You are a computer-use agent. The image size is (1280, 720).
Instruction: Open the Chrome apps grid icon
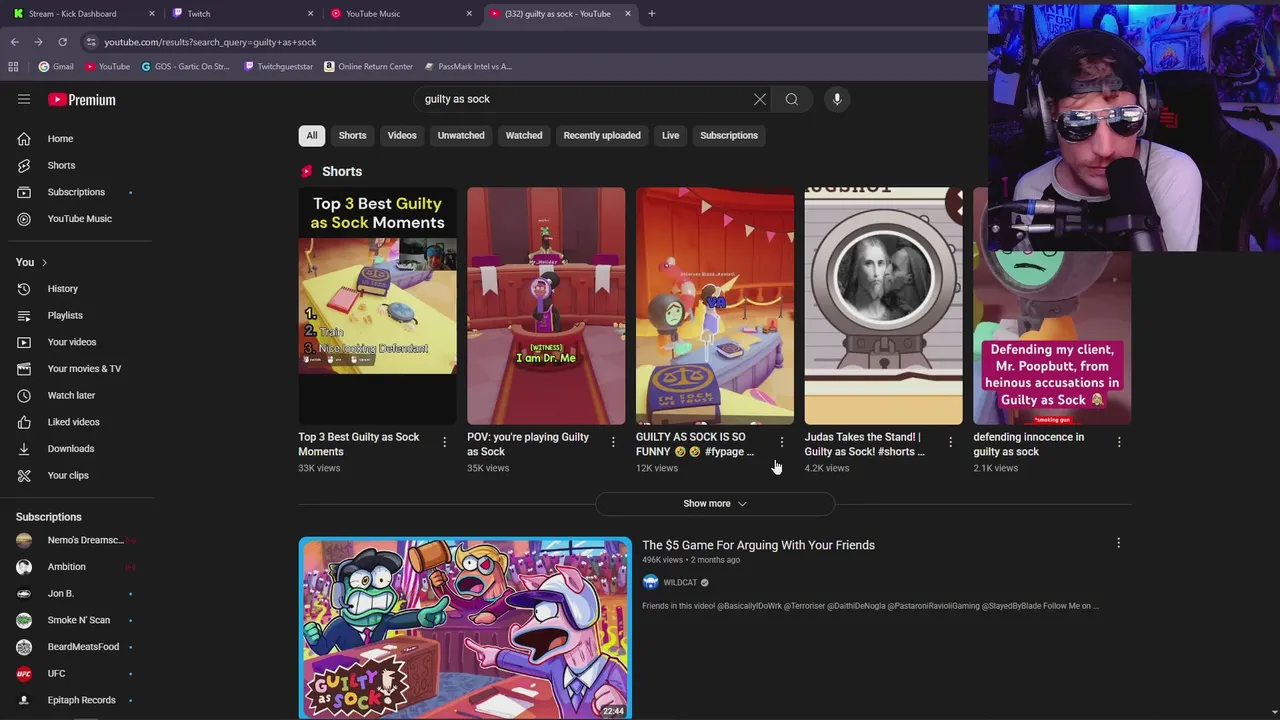13,67
